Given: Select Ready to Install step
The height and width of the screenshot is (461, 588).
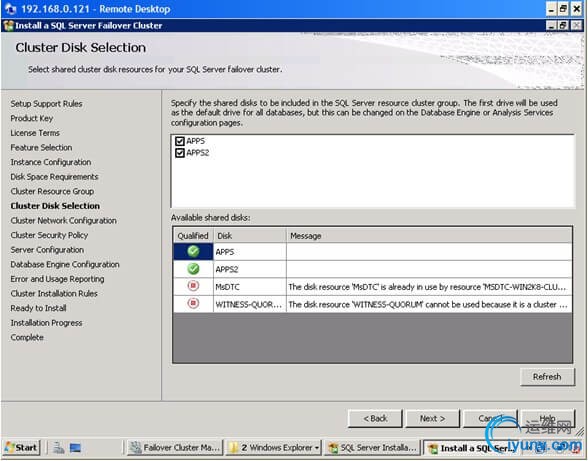Looking at the screenshot, I should point(38,308).
